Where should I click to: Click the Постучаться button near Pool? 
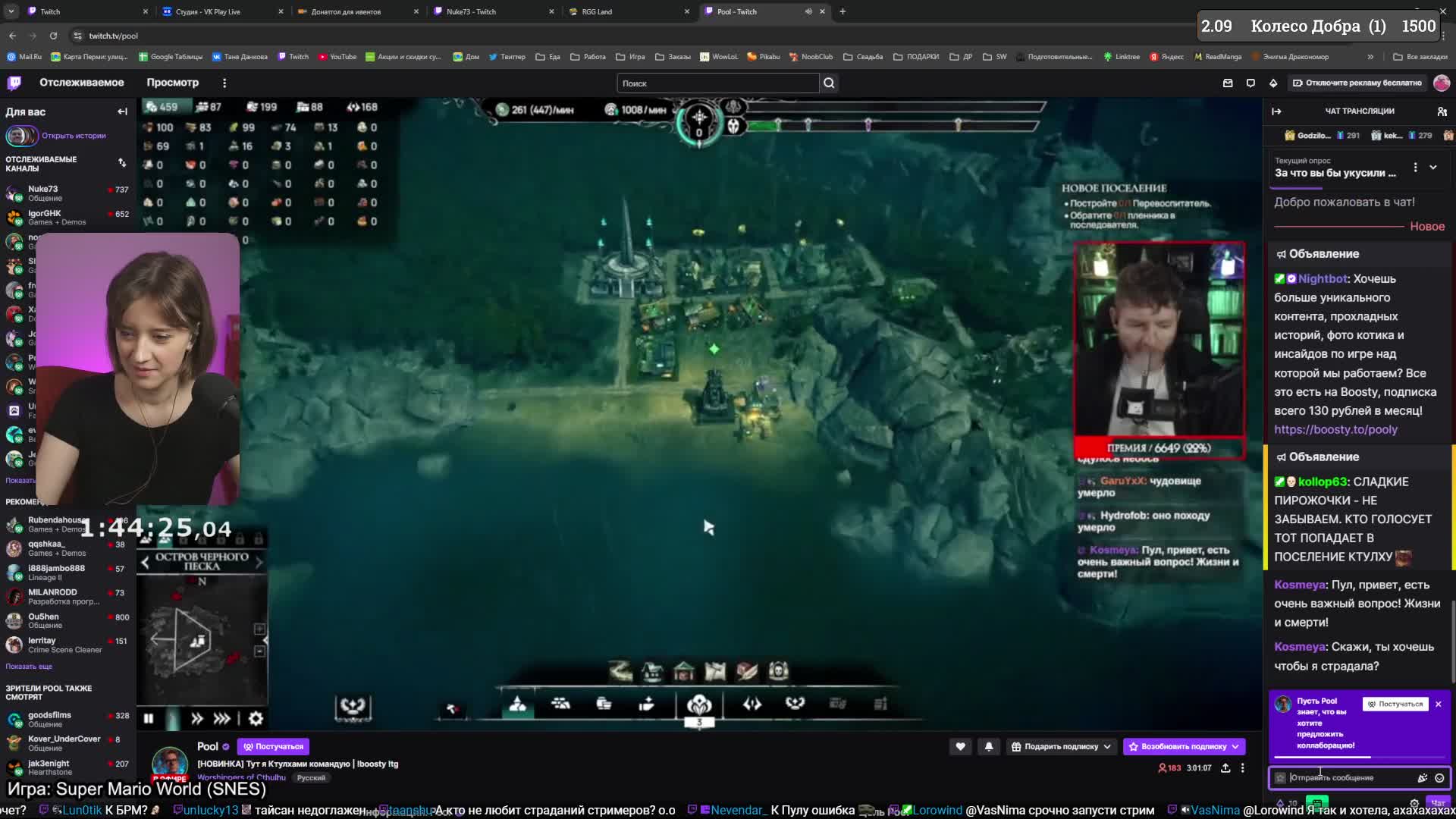273,746
